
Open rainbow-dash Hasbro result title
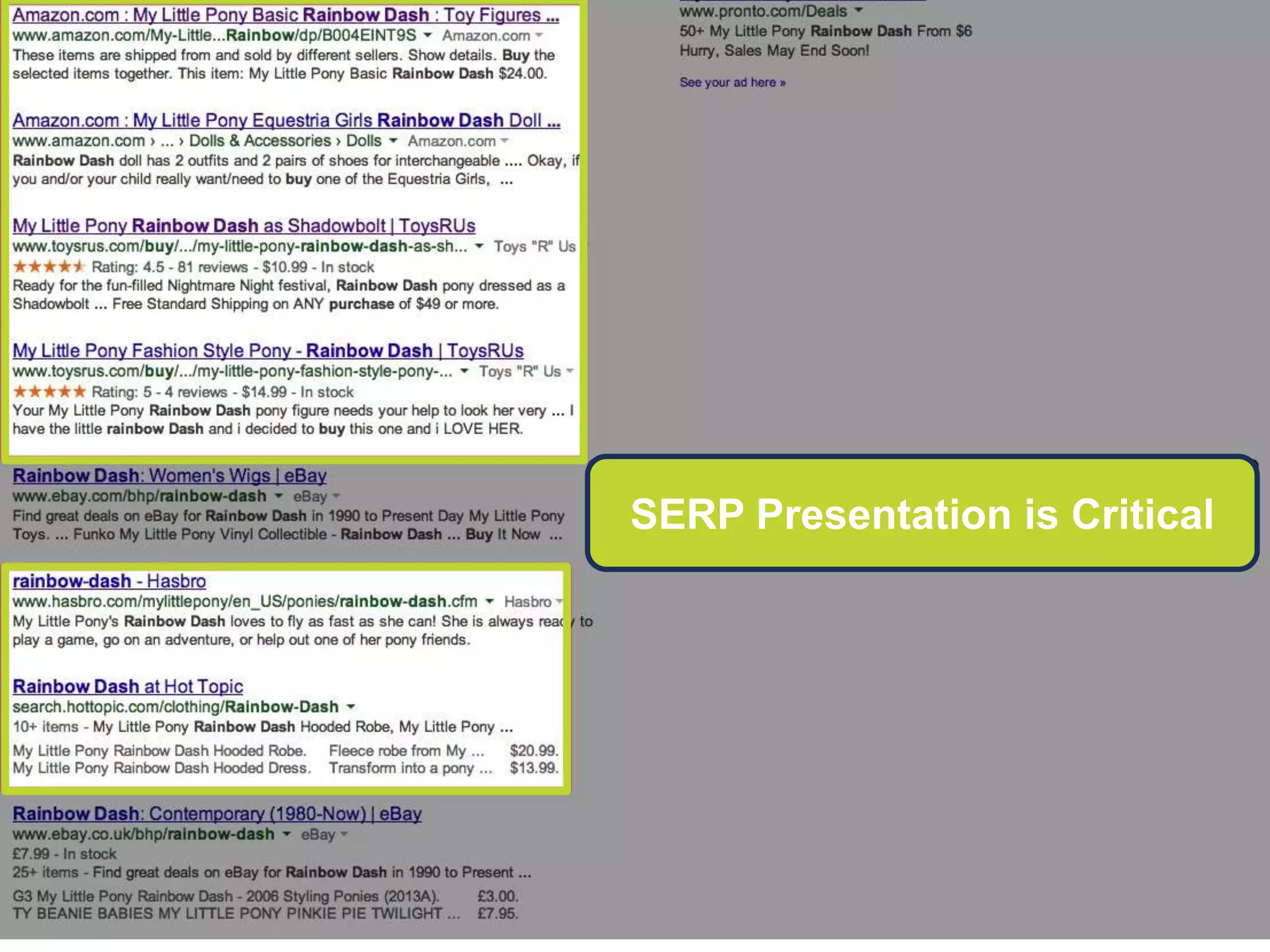[x=109, y=581]
